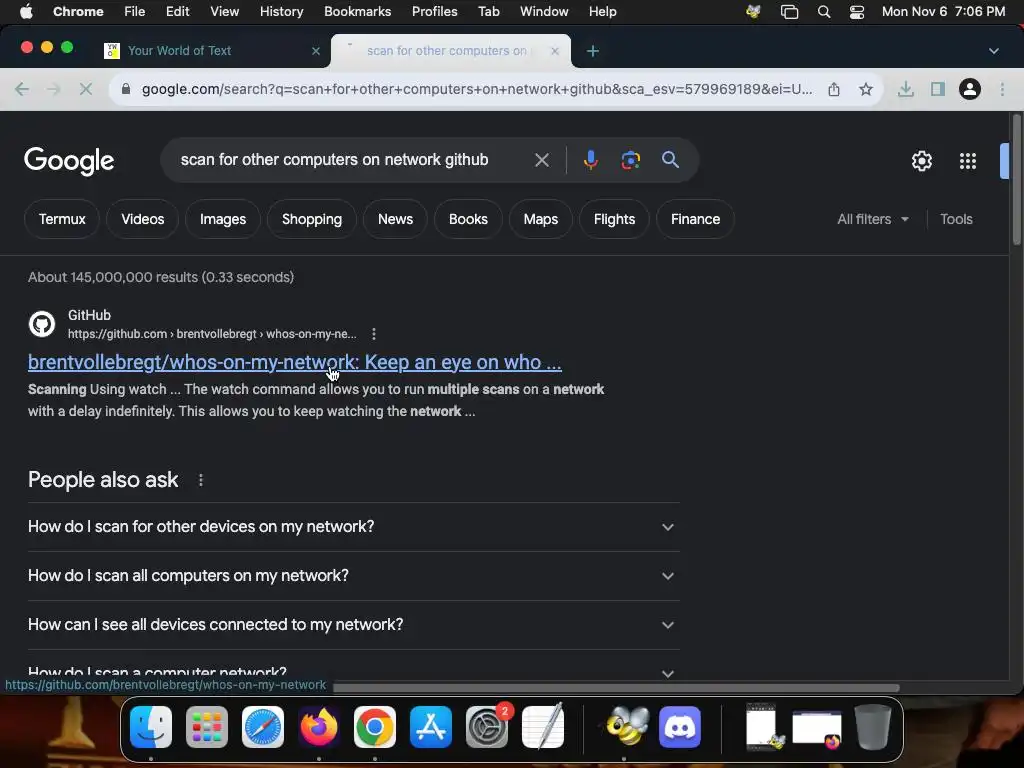Open Google Lens image search icon
The image size is (1024, 768).
coord(630,160)
